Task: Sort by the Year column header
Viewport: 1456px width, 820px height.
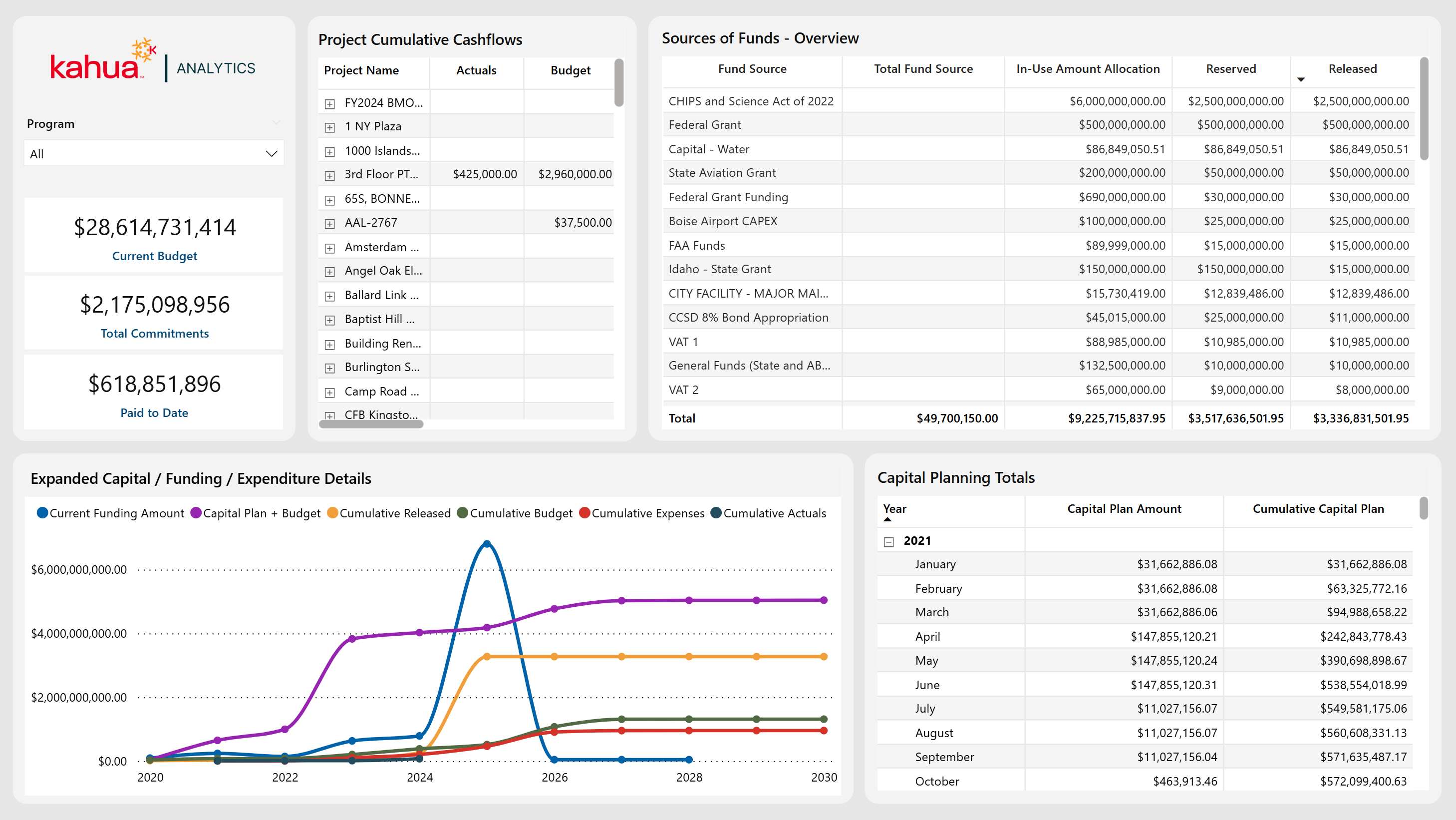Action: click(894, 509)
